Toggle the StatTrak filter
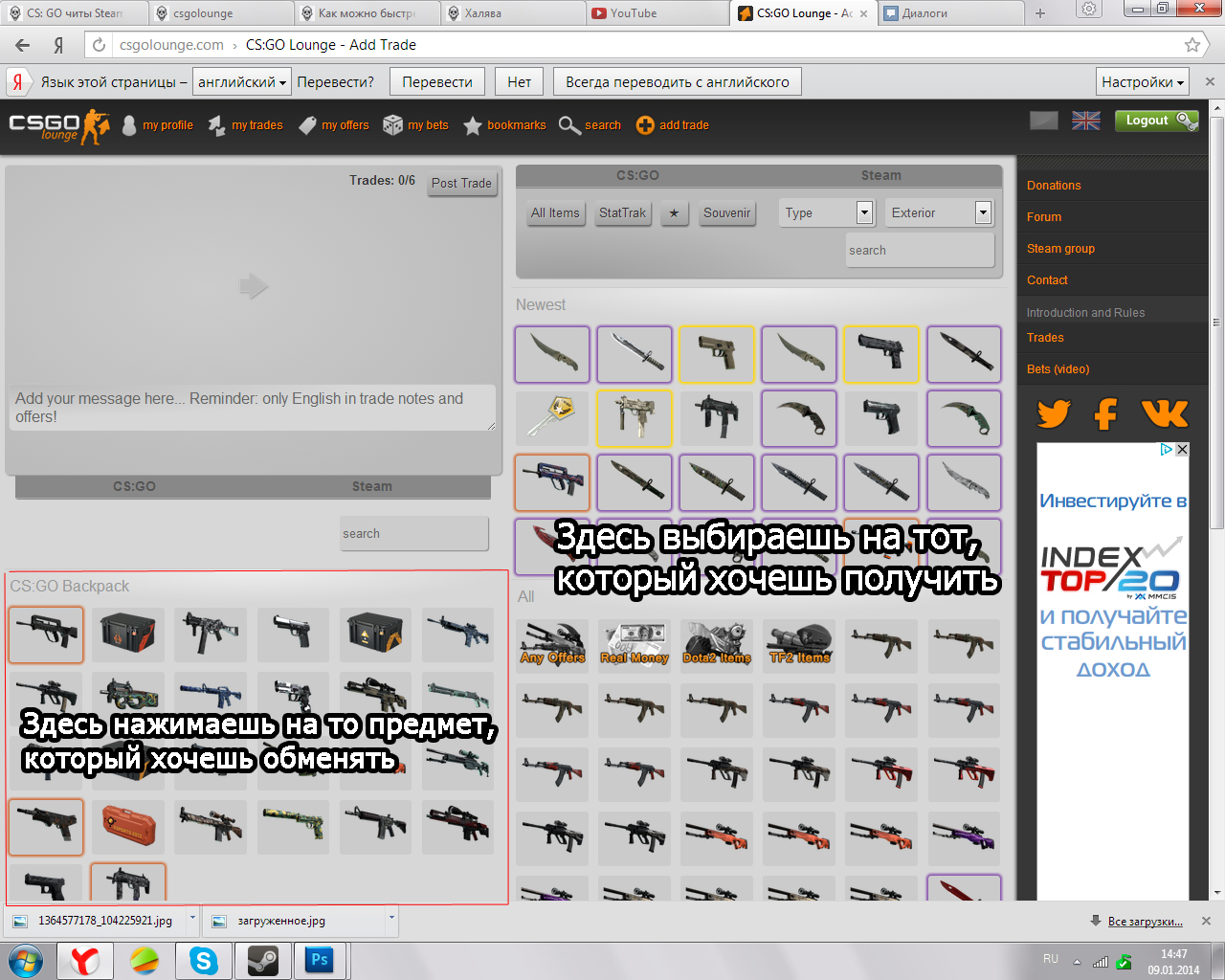Image resolution: width=1225 pixels, height=980 pixels. coord(622,213)
